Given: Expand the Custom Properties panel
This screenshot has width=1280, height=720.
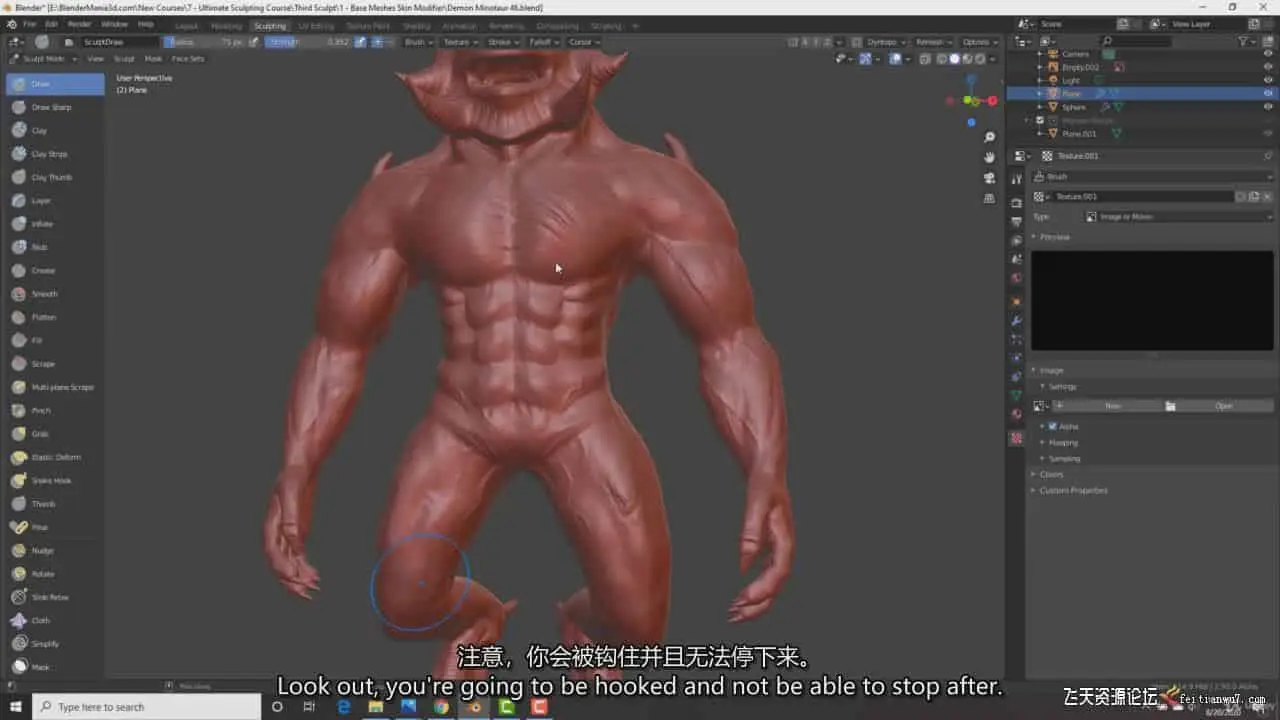Looking at the screenshot, I should (1072, 490).
